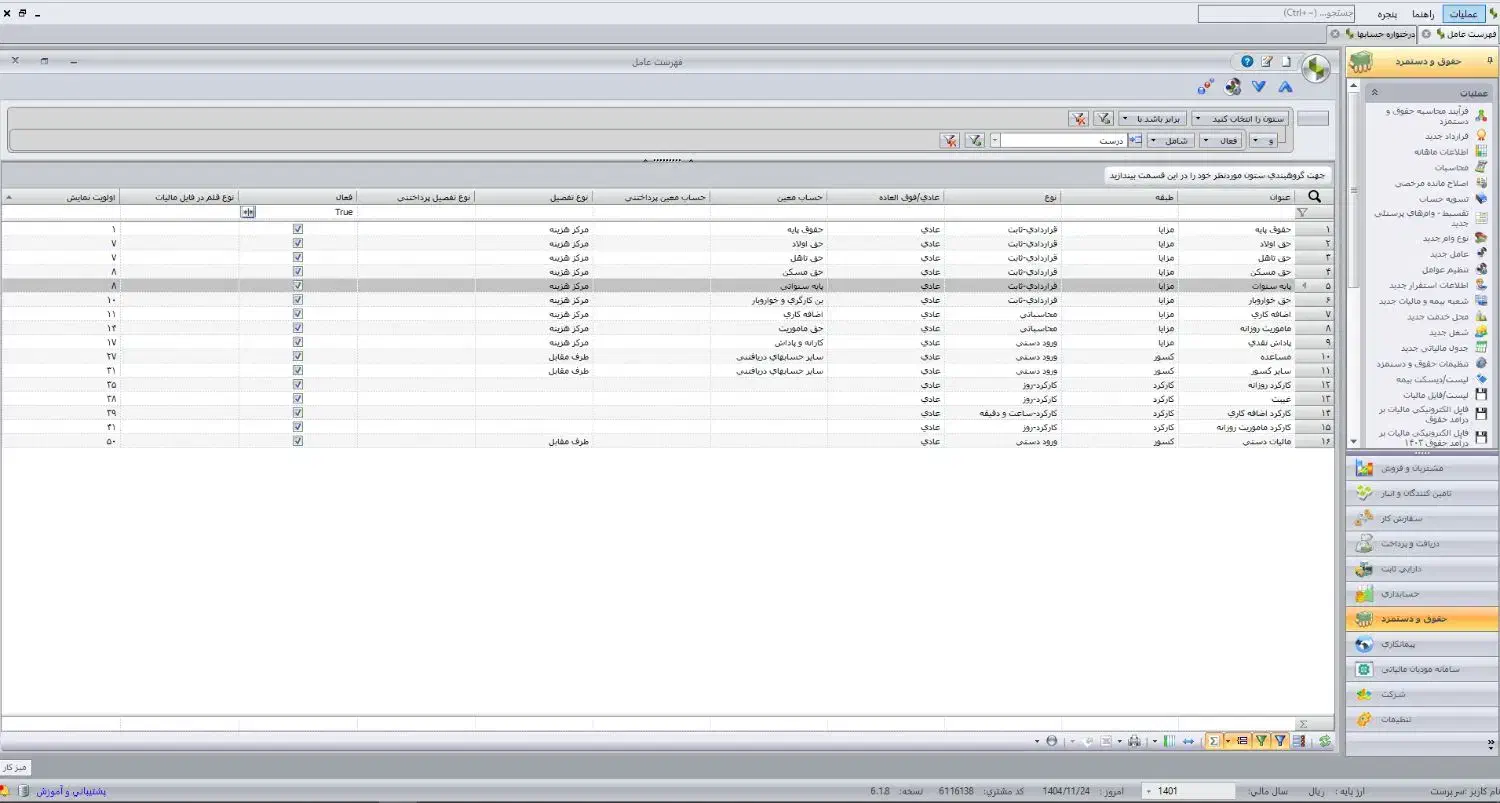Open the 'تامين كنندگان و انبار' module
The image size is (1500, 803).
click(x=1421, y=493)
